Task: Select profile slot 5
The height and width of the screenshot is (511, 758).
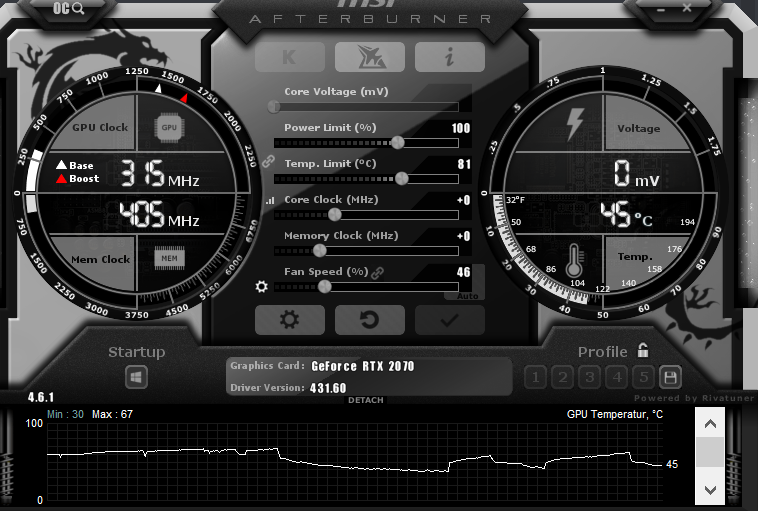Action: (x=644, y=377)
